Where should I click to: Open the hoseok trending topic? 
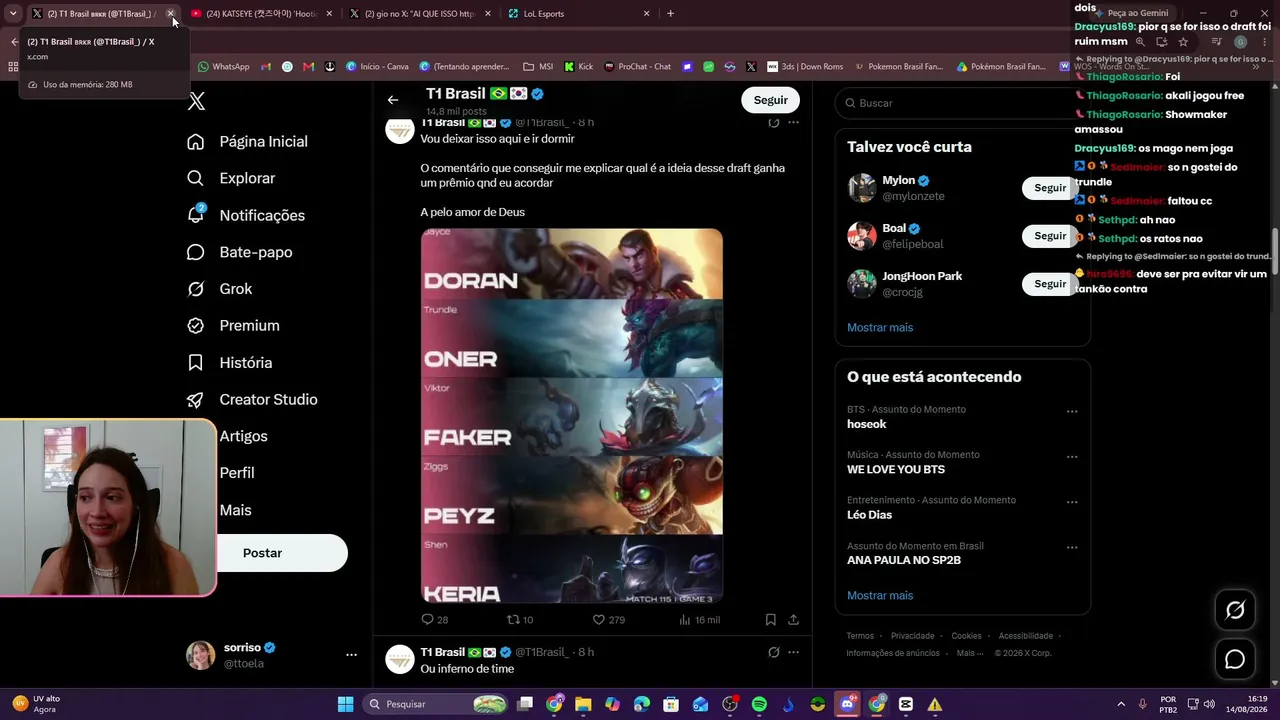click(866, 424)
